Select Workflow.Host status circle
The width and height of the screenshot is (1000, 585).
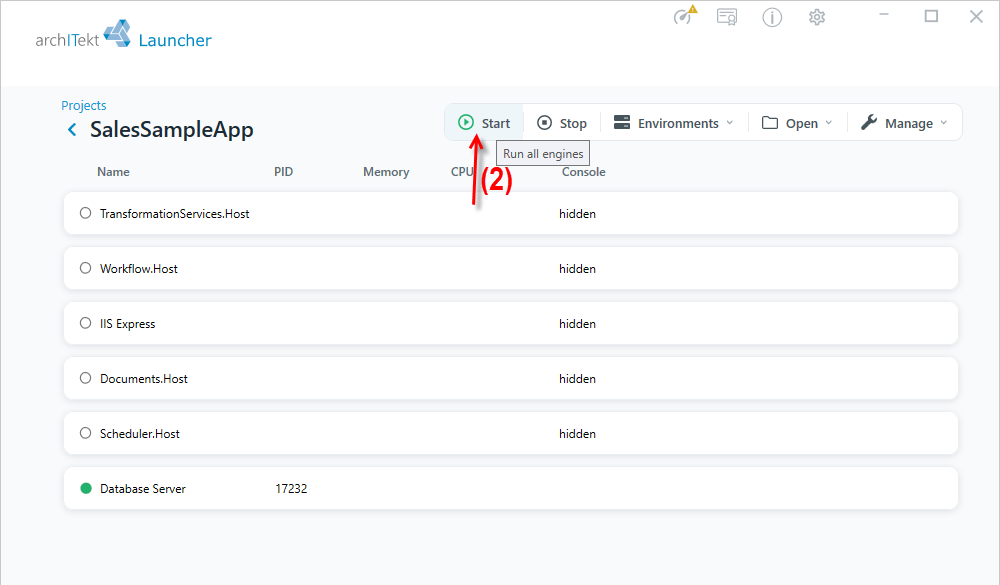click(x=85, y=268)
